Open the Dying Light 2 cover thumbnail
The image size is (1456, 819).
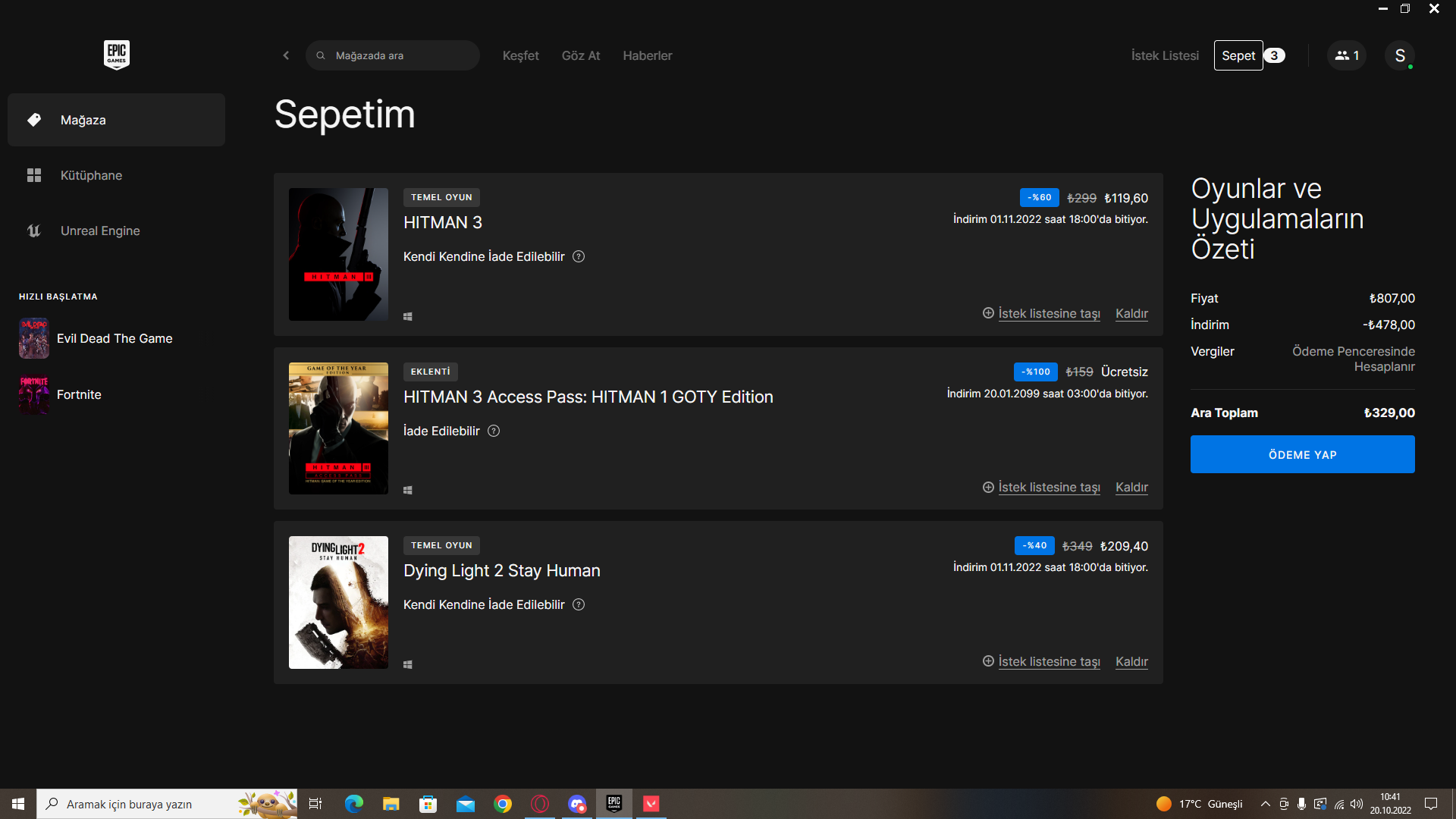tap(338, 602)
